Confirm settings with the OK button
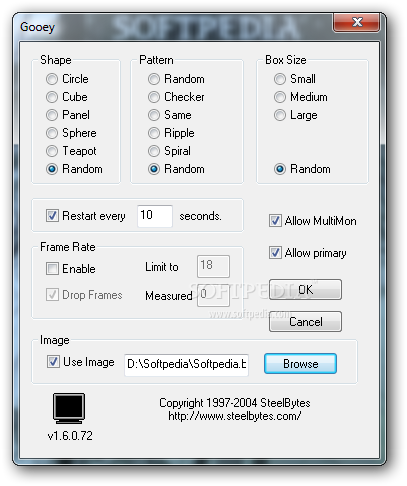Viewport: 407px width, 486px height. pos(305,289)
